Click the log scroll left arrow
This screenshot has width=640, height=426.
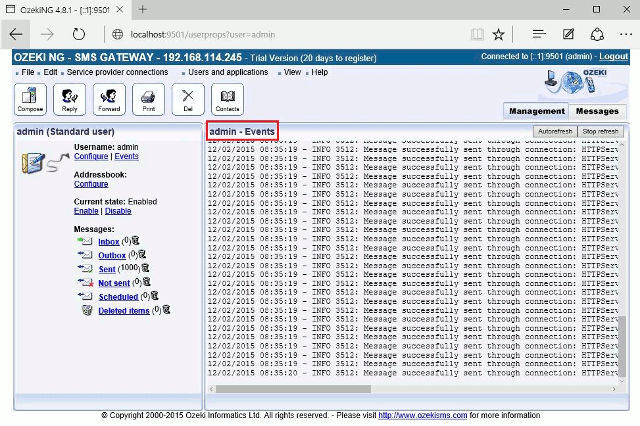pyautogui.click(x=211, y=389)
